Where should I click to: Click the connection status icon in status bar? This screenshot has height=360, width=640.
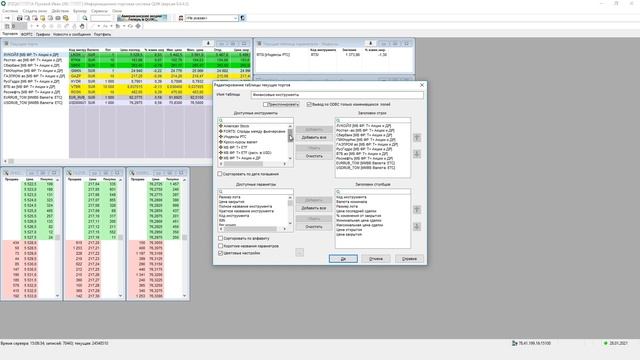click(515, 343)
